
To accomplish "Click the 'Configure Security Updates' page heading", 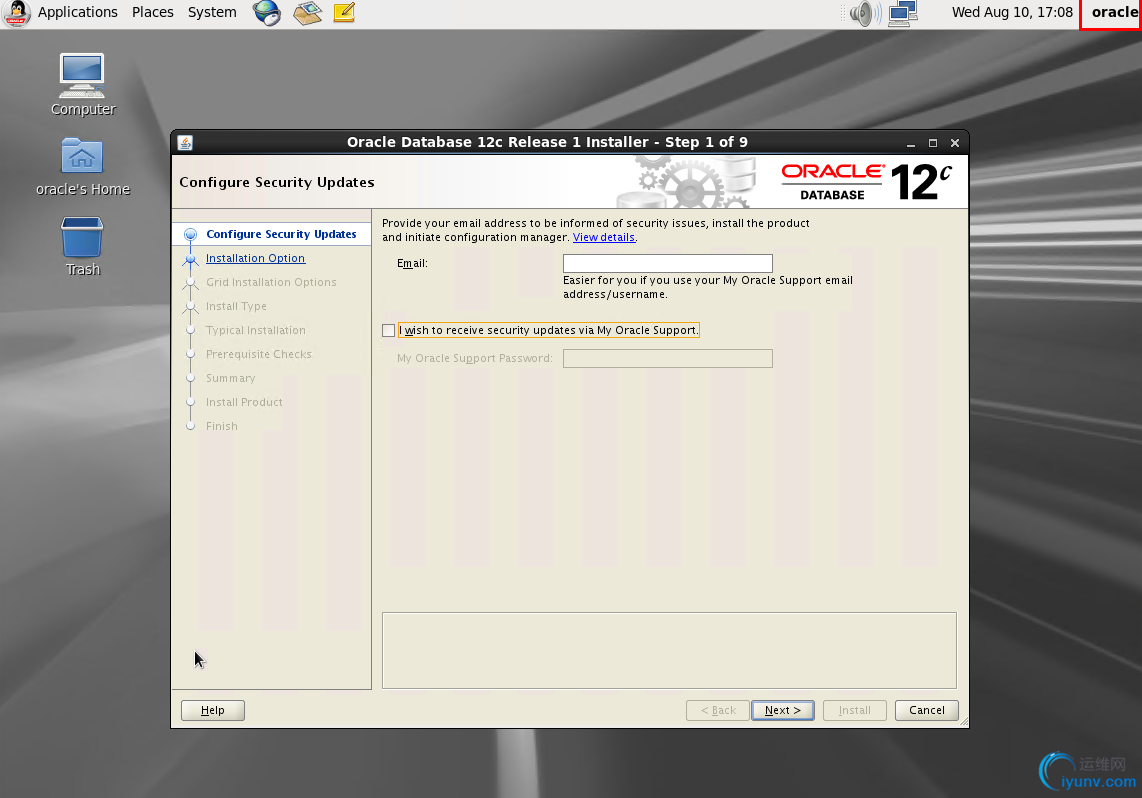I will (x=277, y=183).
